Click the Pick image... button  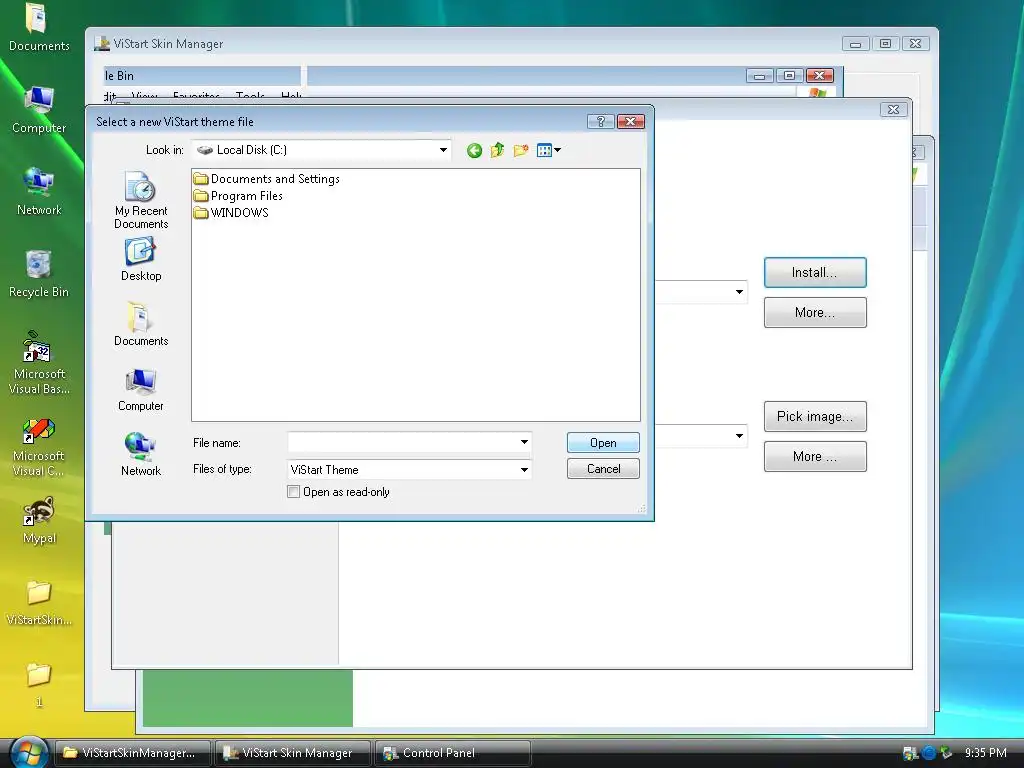click(x=815, y=417)
